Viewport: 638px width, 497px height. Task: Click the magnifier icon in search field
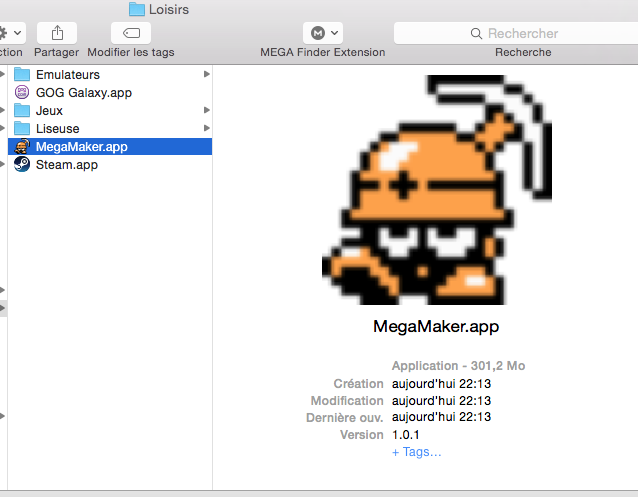pyautogui.click(x=476, y=33)
